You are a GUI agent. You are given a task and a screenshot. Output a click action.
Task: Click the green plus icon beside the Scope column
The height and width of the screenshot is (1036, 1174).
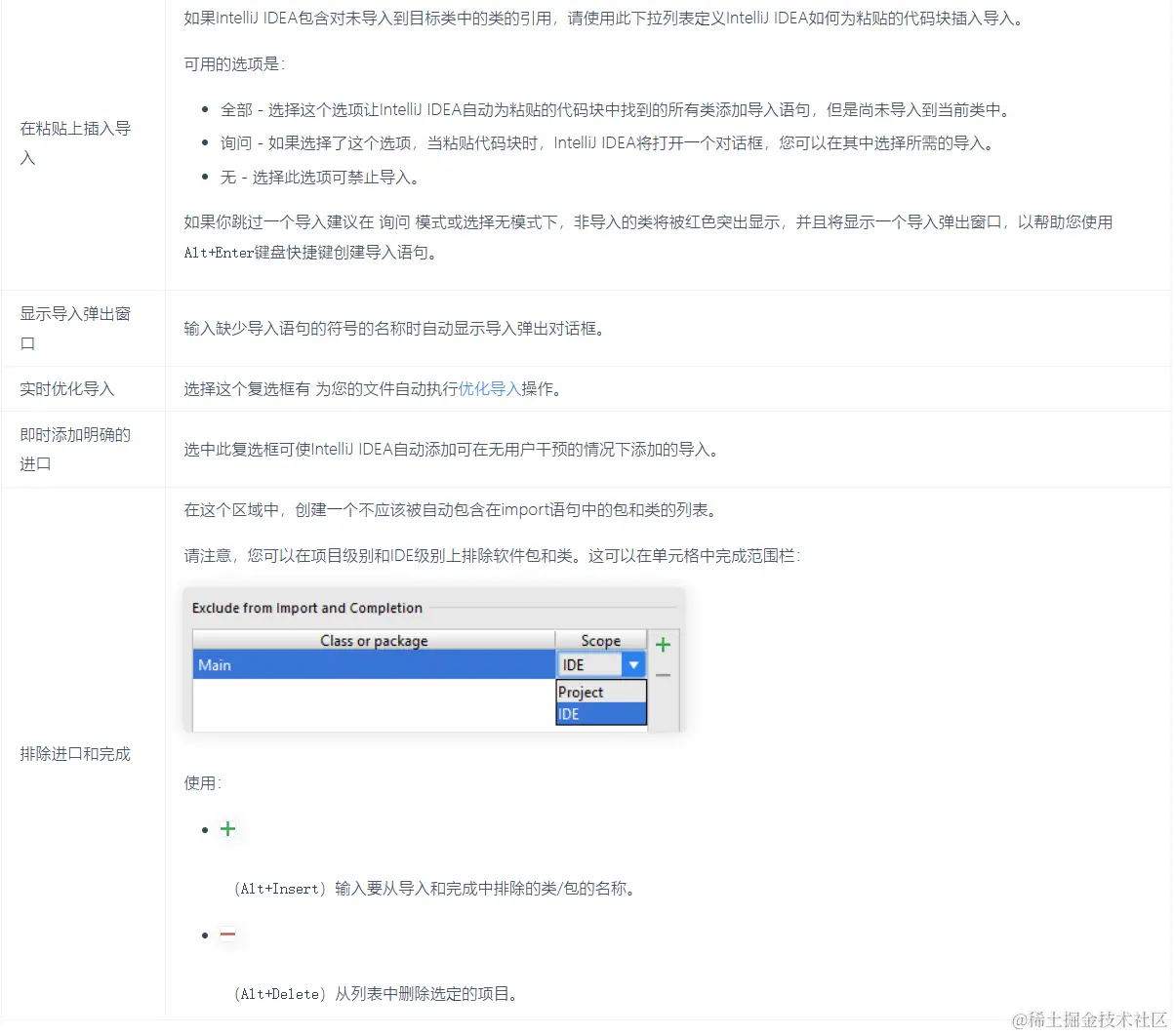(663, 645)
